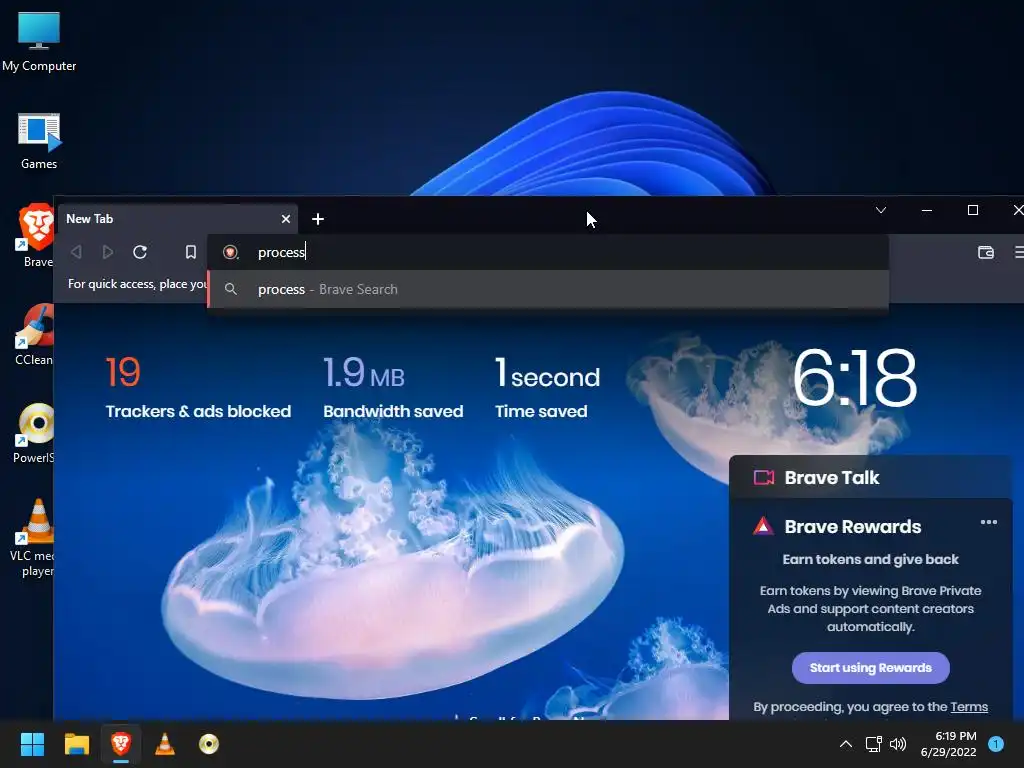Go forward with the browser forward arrow
The height and width of the screenshot is (768, 1024).
tap(108, 252)
